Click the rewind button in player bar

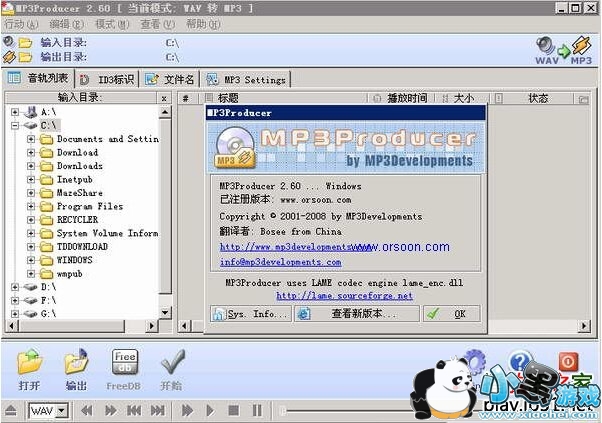point(87,411)
